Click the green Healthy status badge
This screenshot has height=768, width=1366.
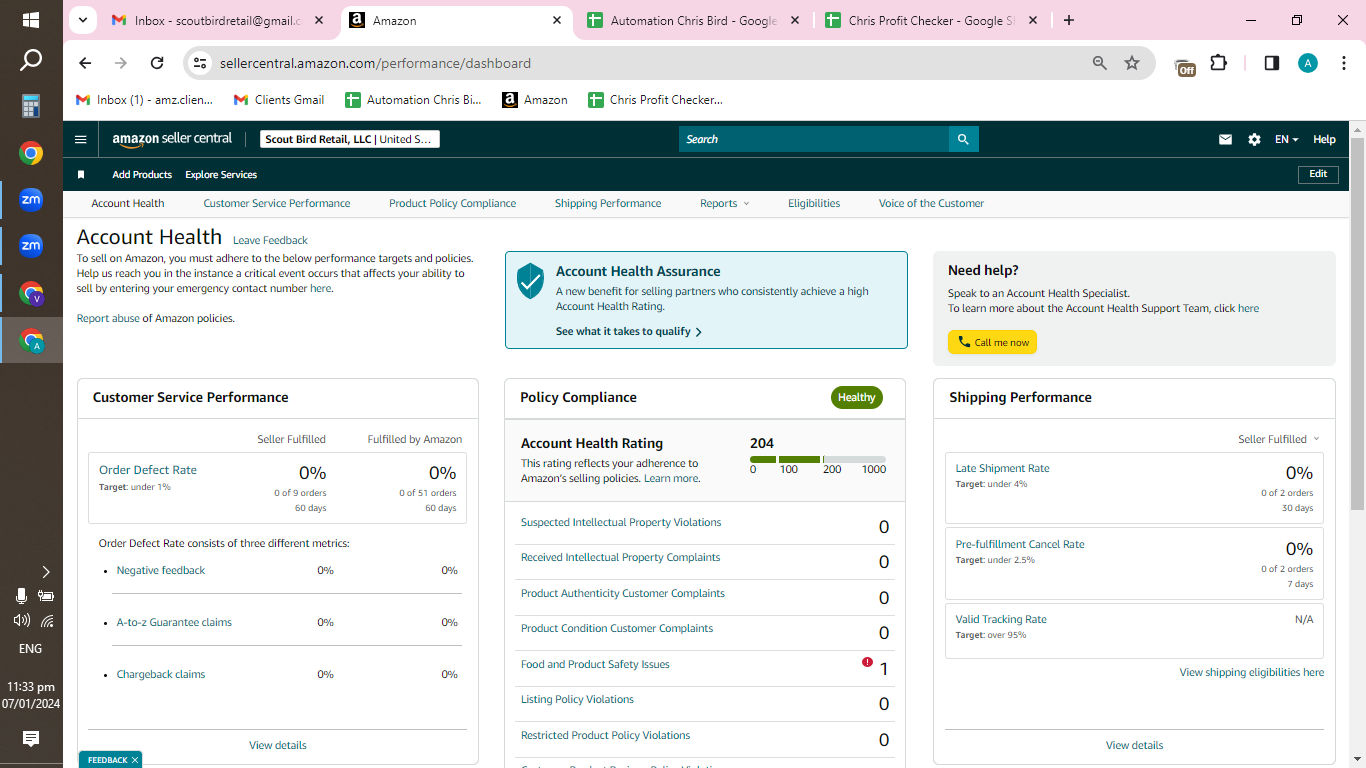tap(857, 397)
